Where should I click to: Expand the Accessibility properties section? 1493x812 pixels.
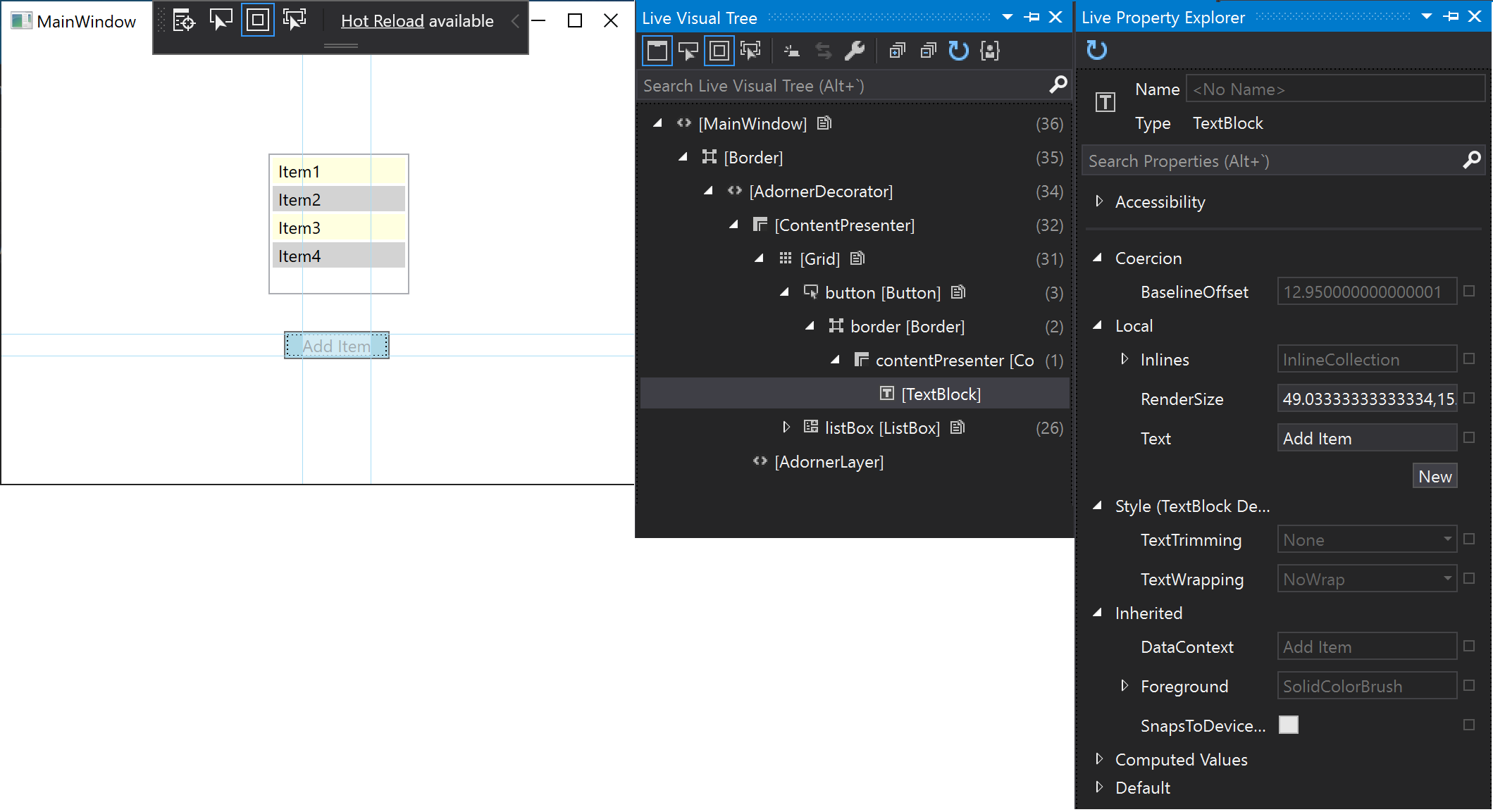click(1098, 202)
